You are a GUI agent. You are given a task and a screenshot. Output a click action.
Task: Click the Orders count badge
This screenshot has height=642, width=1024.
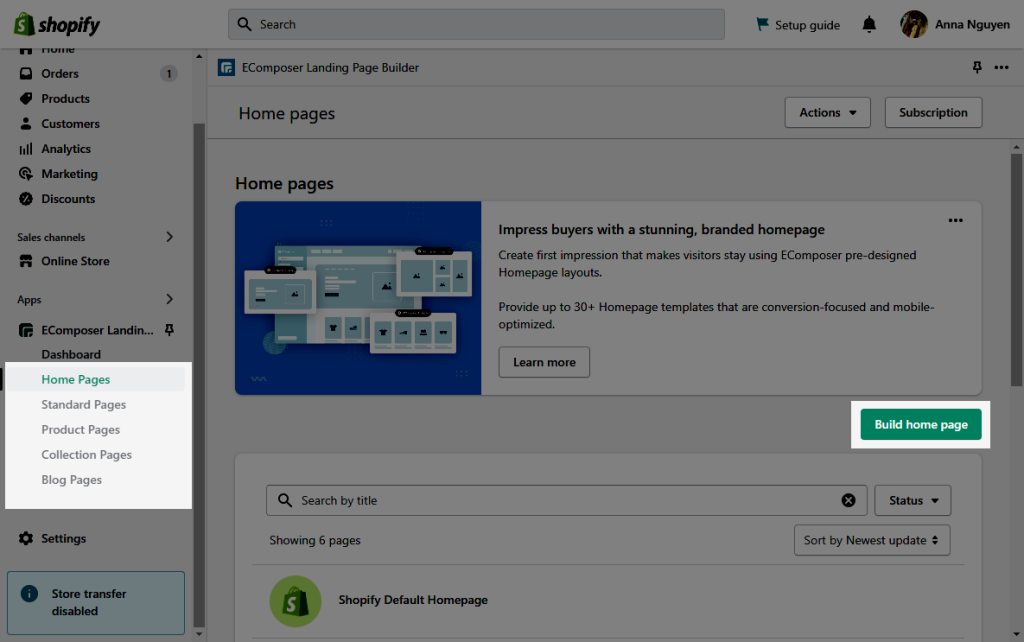[x=168, y=74]
